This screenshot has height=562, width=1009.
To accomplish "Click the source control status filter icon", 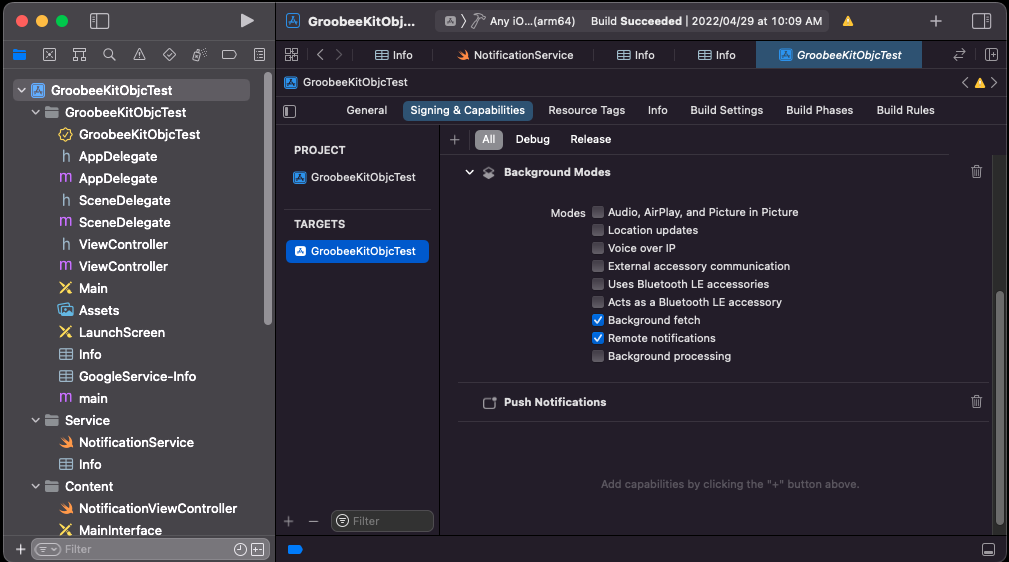I will (x=257, y=549).
